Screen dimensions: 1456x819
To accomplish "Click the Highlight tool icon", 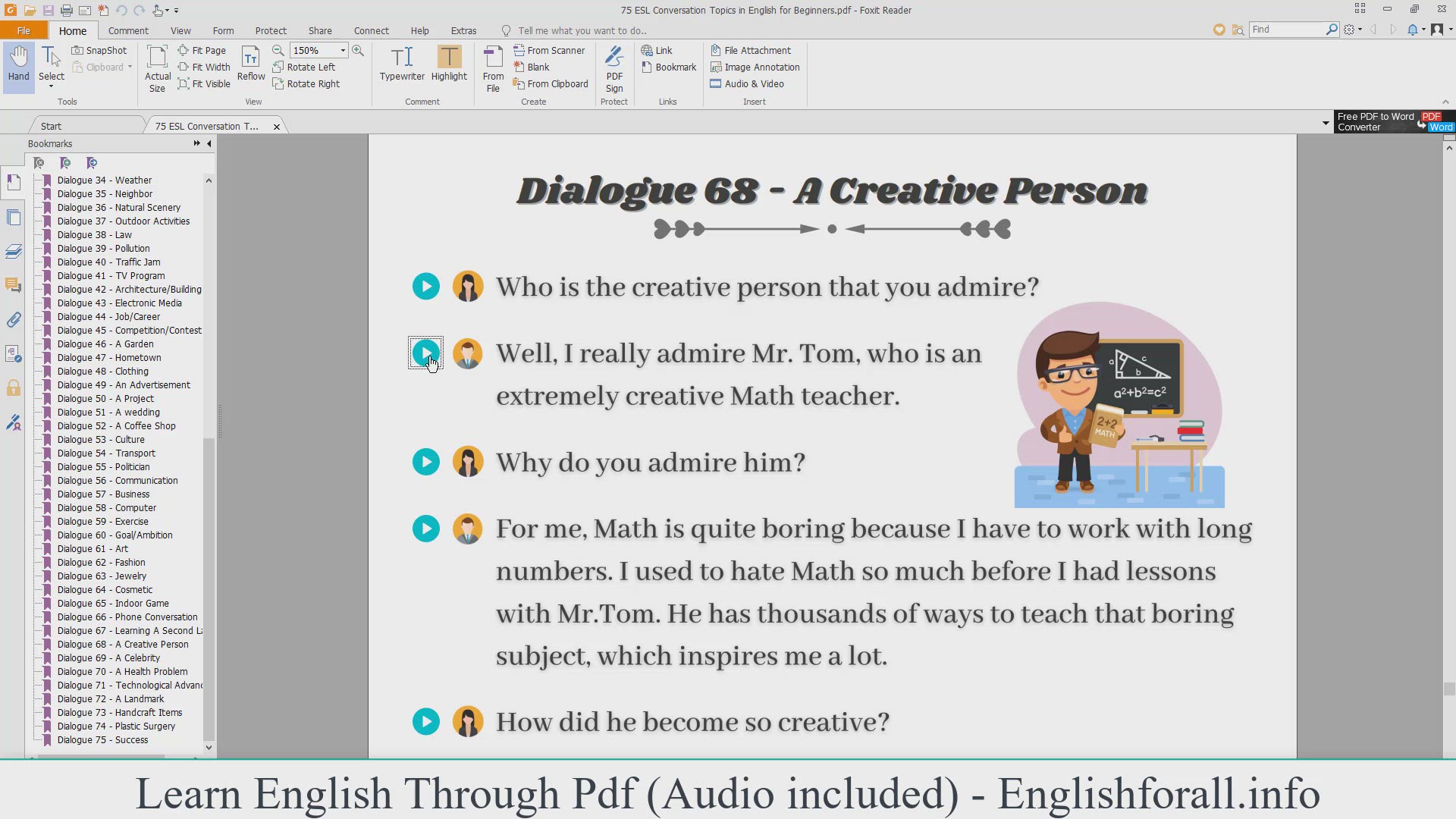I will click(449, 58).
